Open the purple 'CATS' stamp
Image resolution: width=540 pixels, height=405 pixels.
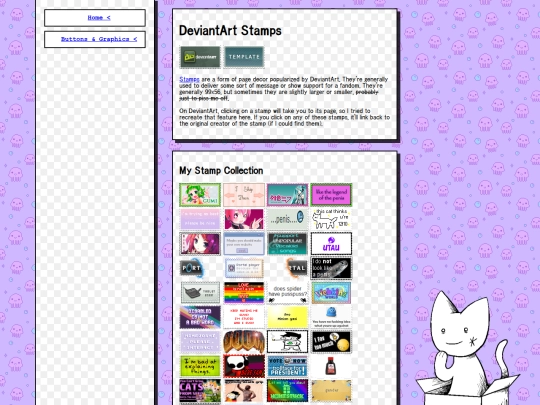200,391
